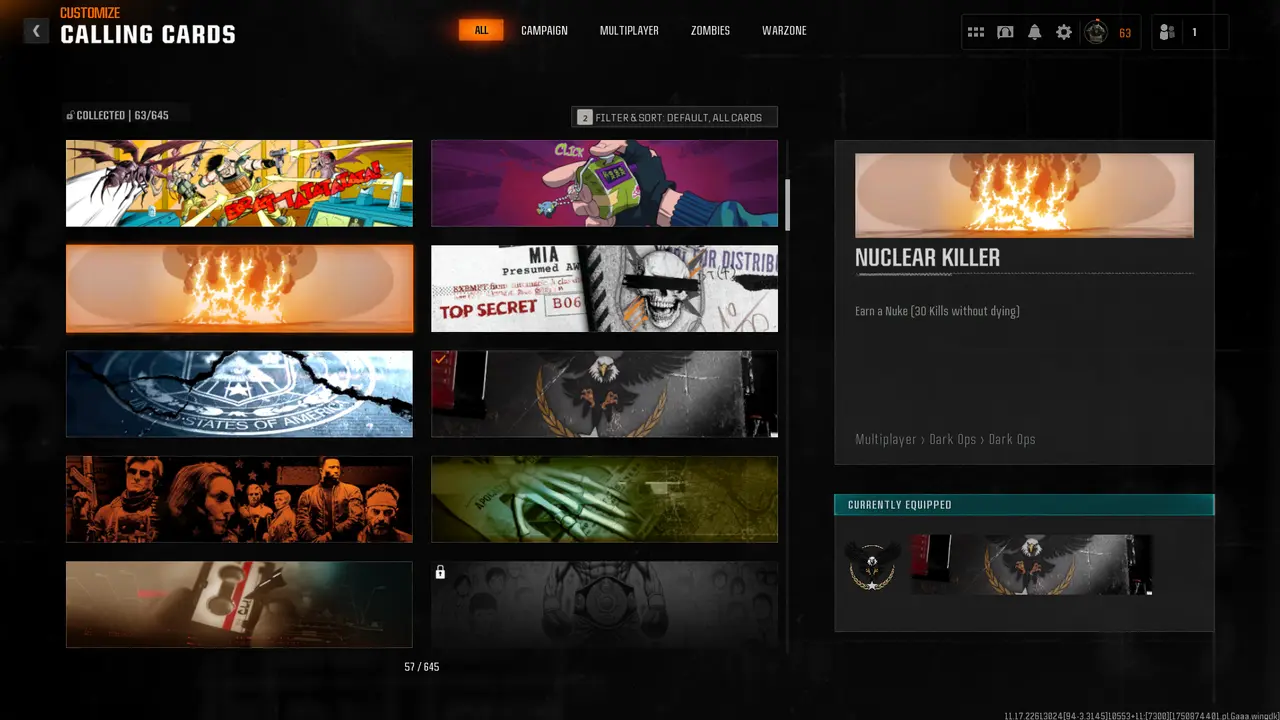Open the notifications bell
Screen dimensions: 1280x720
click(1034, 32)
